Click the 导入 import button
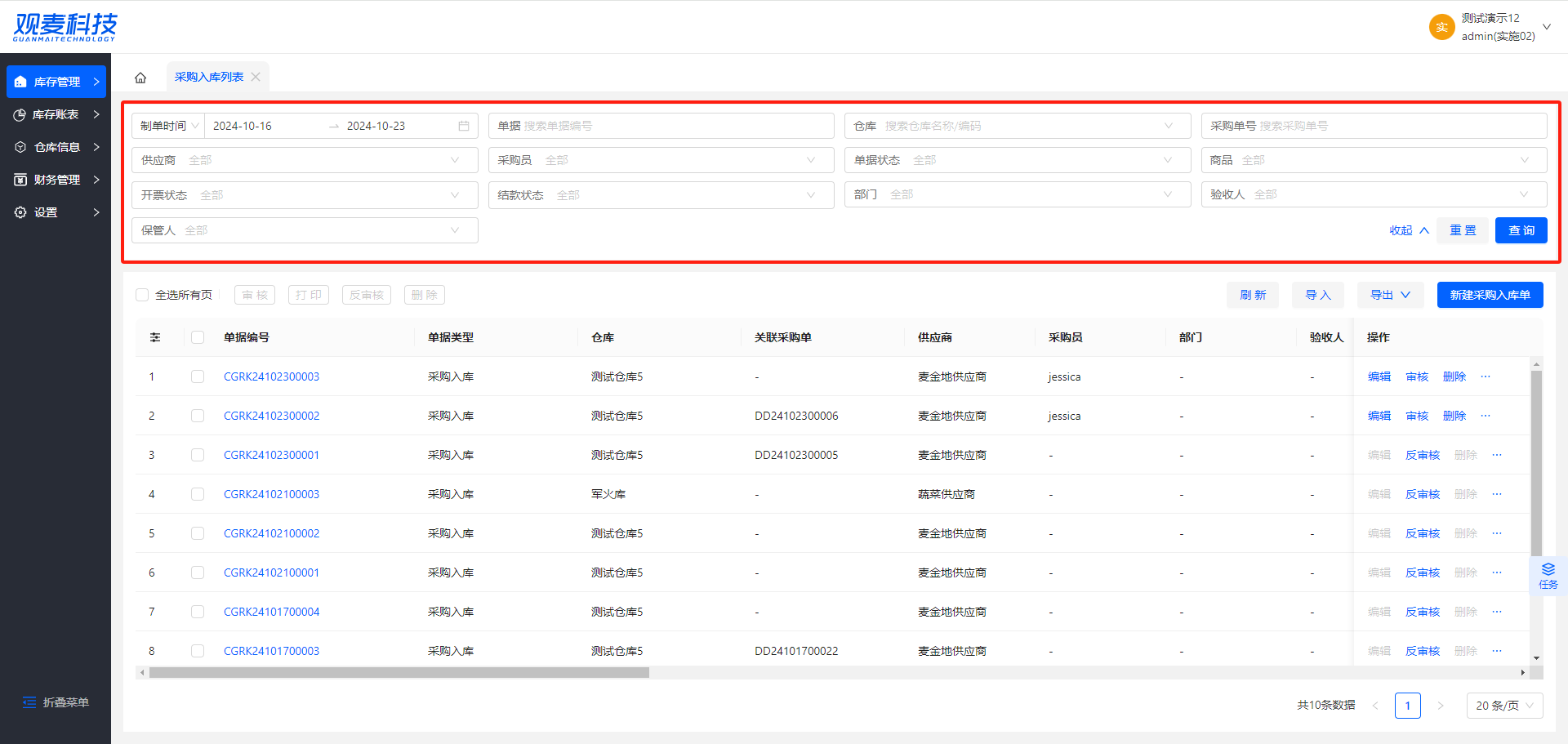Screen dimensions: 1568x744 pos(1318,295)
